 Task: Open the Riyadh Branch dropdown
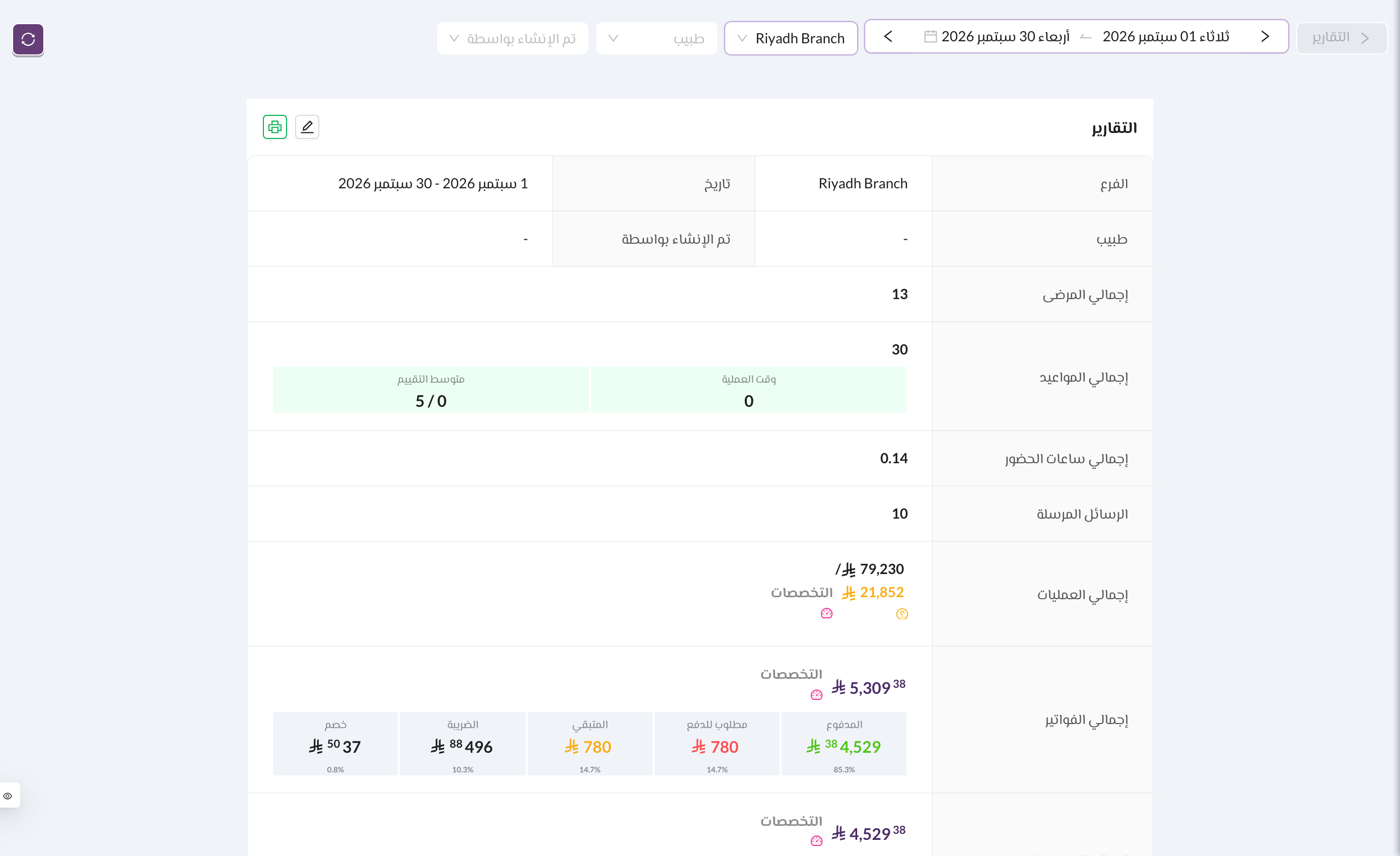[791, 39]
